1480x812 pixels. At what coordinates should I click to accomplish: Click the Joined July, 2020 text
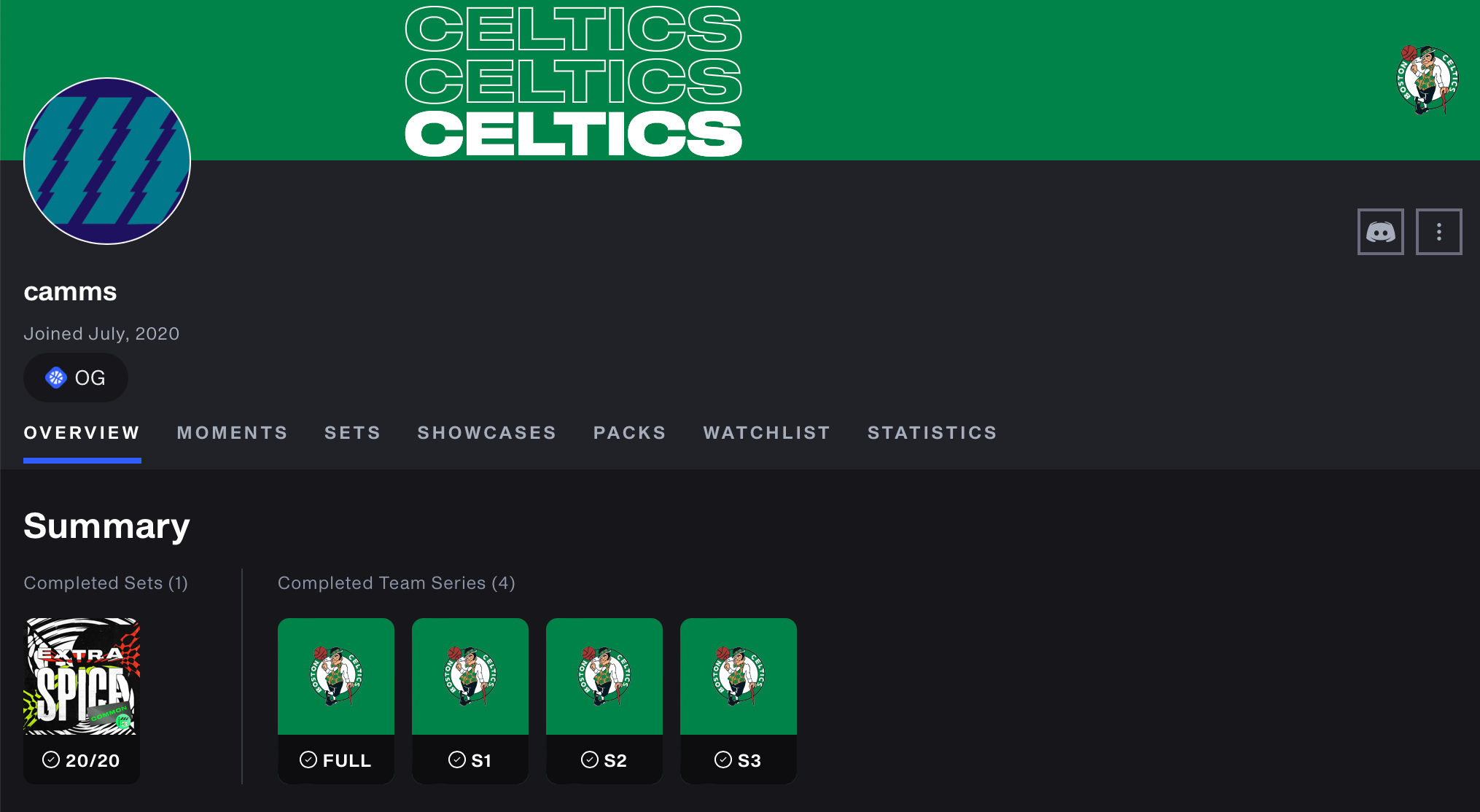(101, 334)
